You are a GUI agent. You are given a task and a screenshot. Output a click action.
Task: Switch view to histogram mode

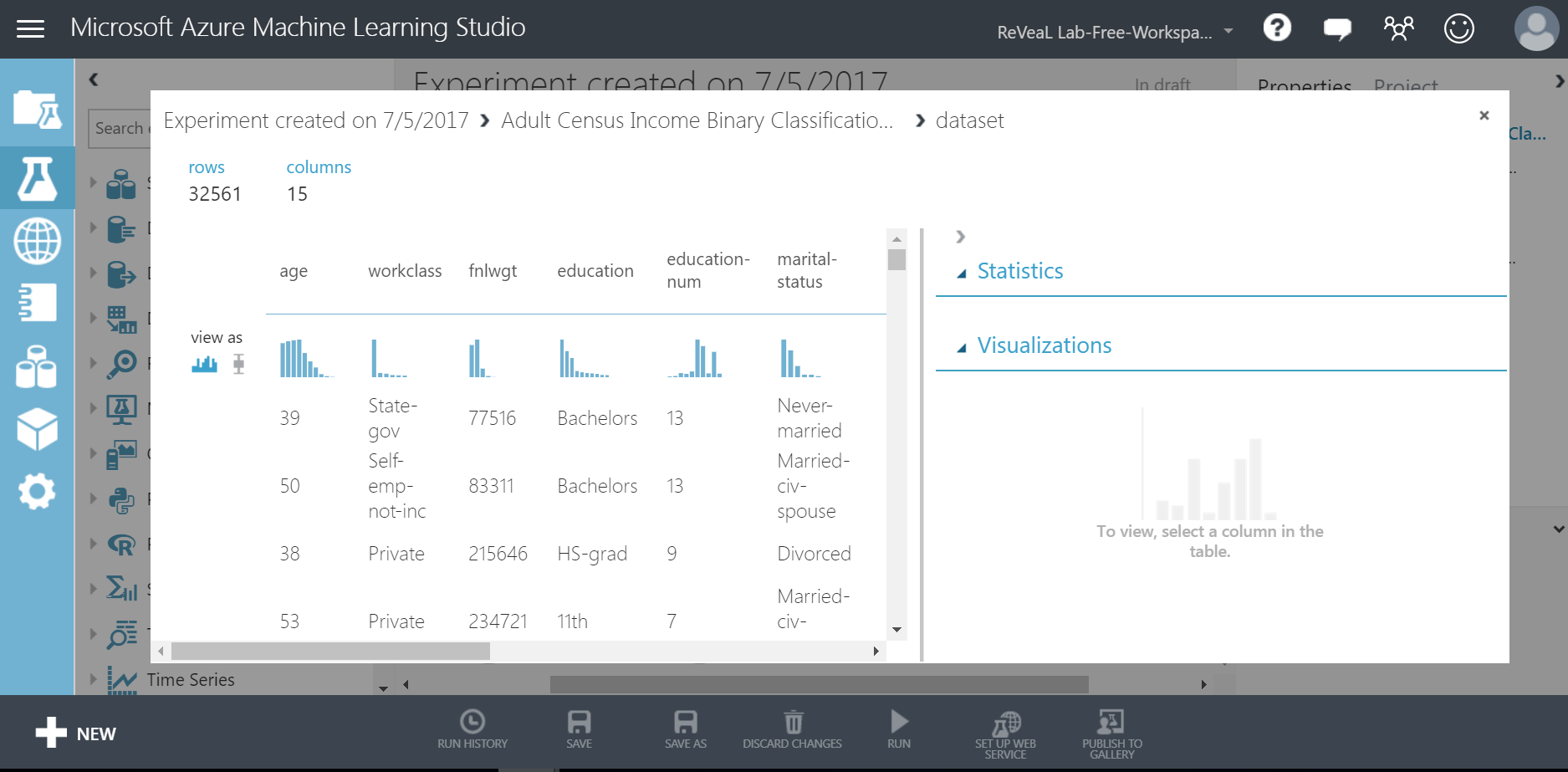click(x=204, y=364)
